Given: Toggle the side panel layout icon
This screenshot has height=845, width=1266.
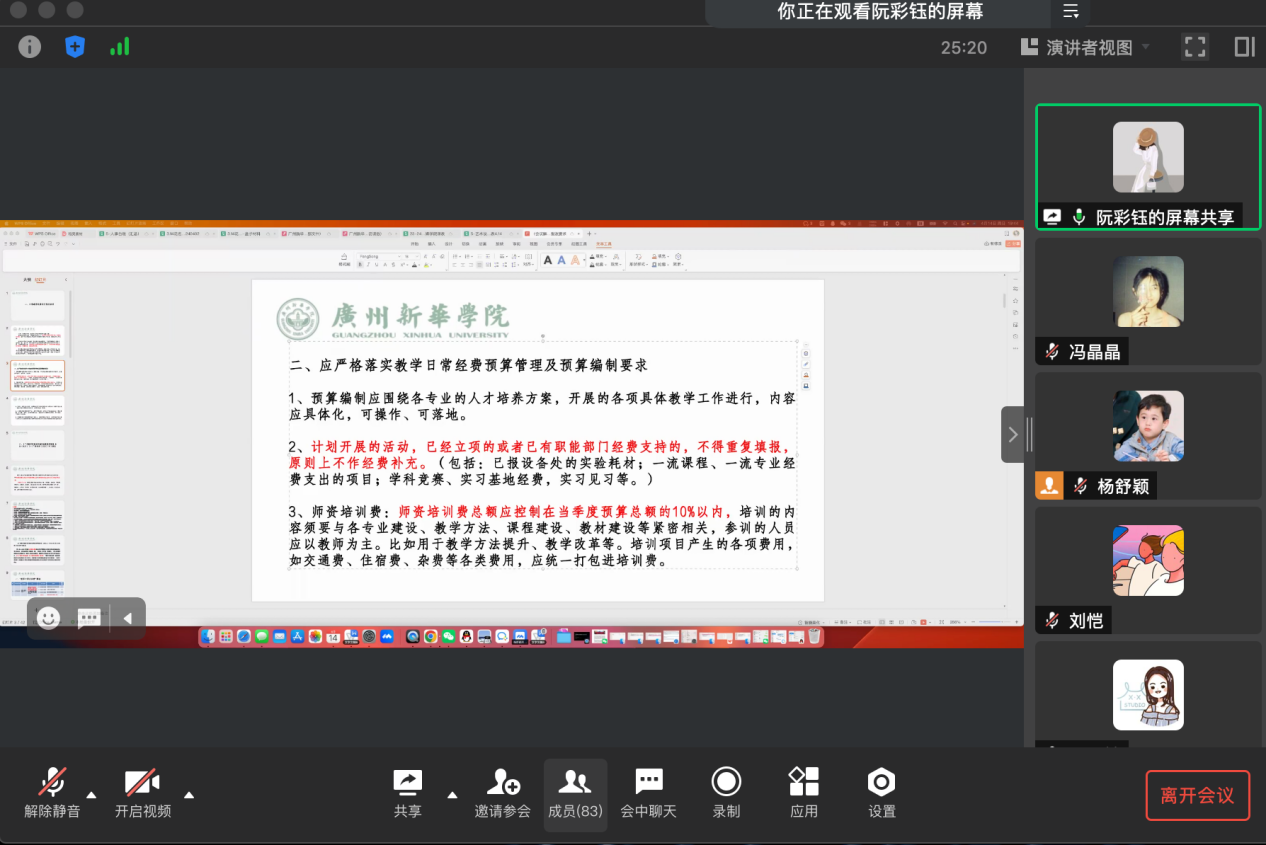Looking at the screenshot, I should [1244, 47].
